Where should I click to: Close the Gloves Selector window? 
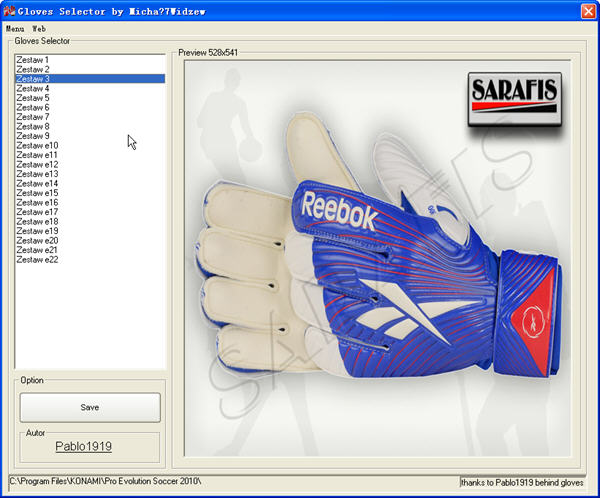tap(588, 11)
